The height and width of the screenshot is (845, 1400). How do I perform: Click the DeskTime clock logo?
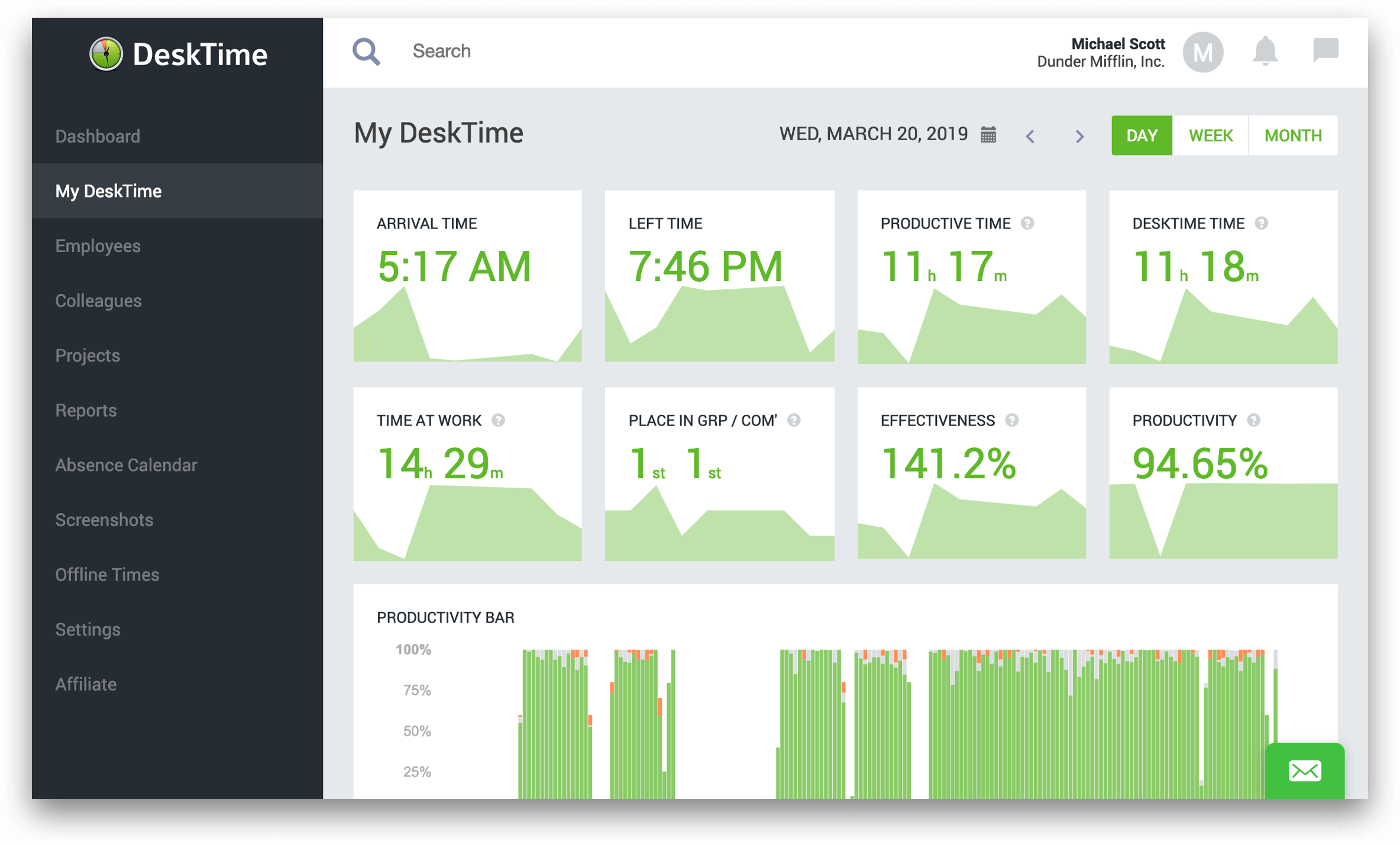[107, 53]
